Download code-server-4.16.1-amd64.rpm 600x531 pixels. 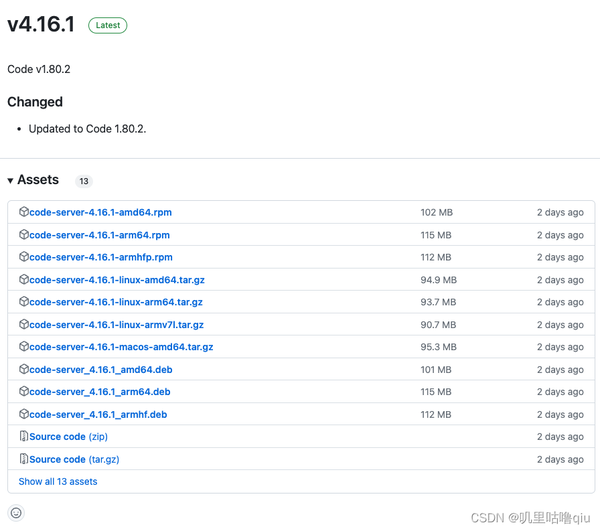click(101, 212)
